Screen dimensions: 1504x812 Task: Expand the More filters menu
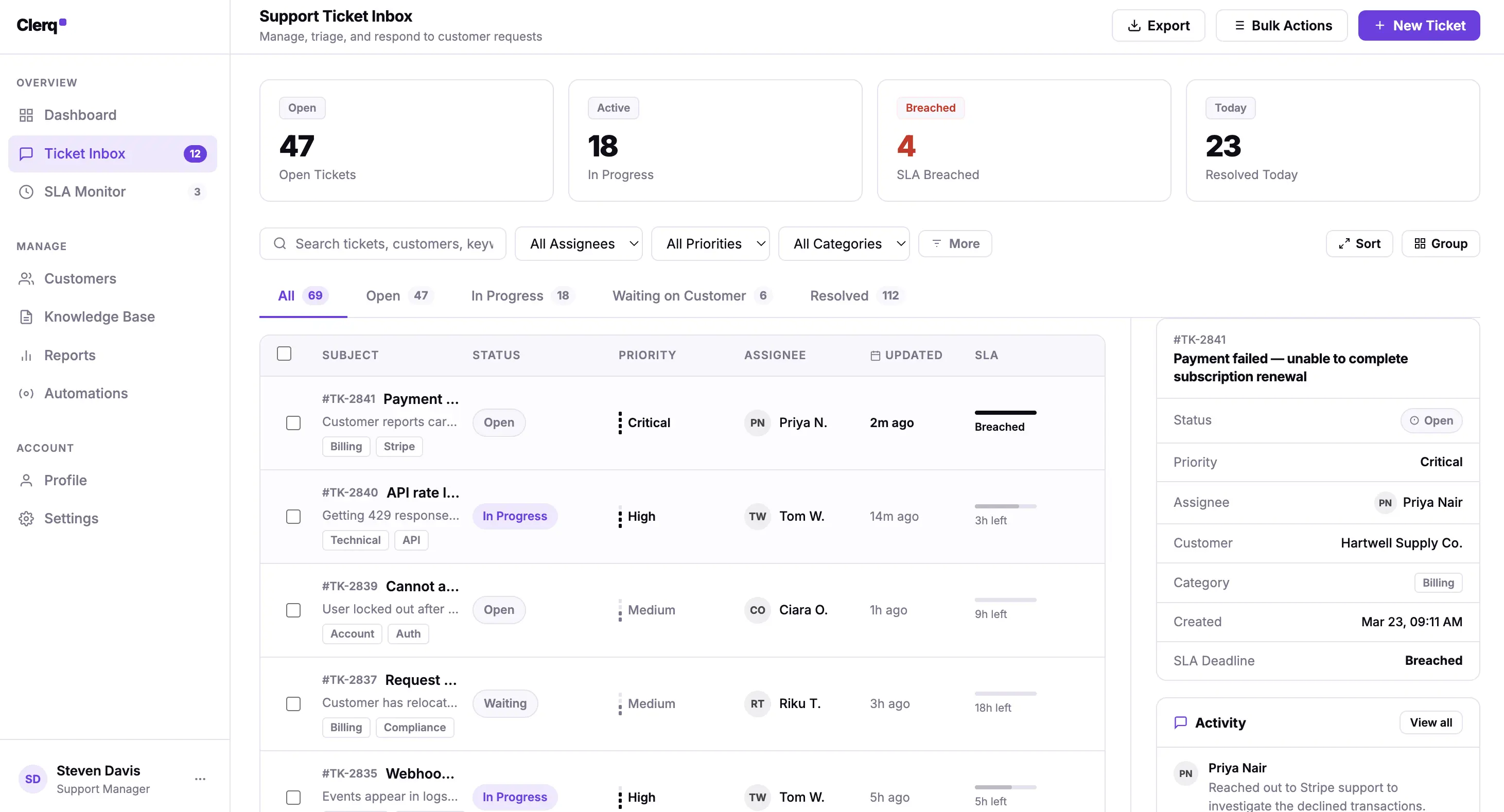(955, 243)
